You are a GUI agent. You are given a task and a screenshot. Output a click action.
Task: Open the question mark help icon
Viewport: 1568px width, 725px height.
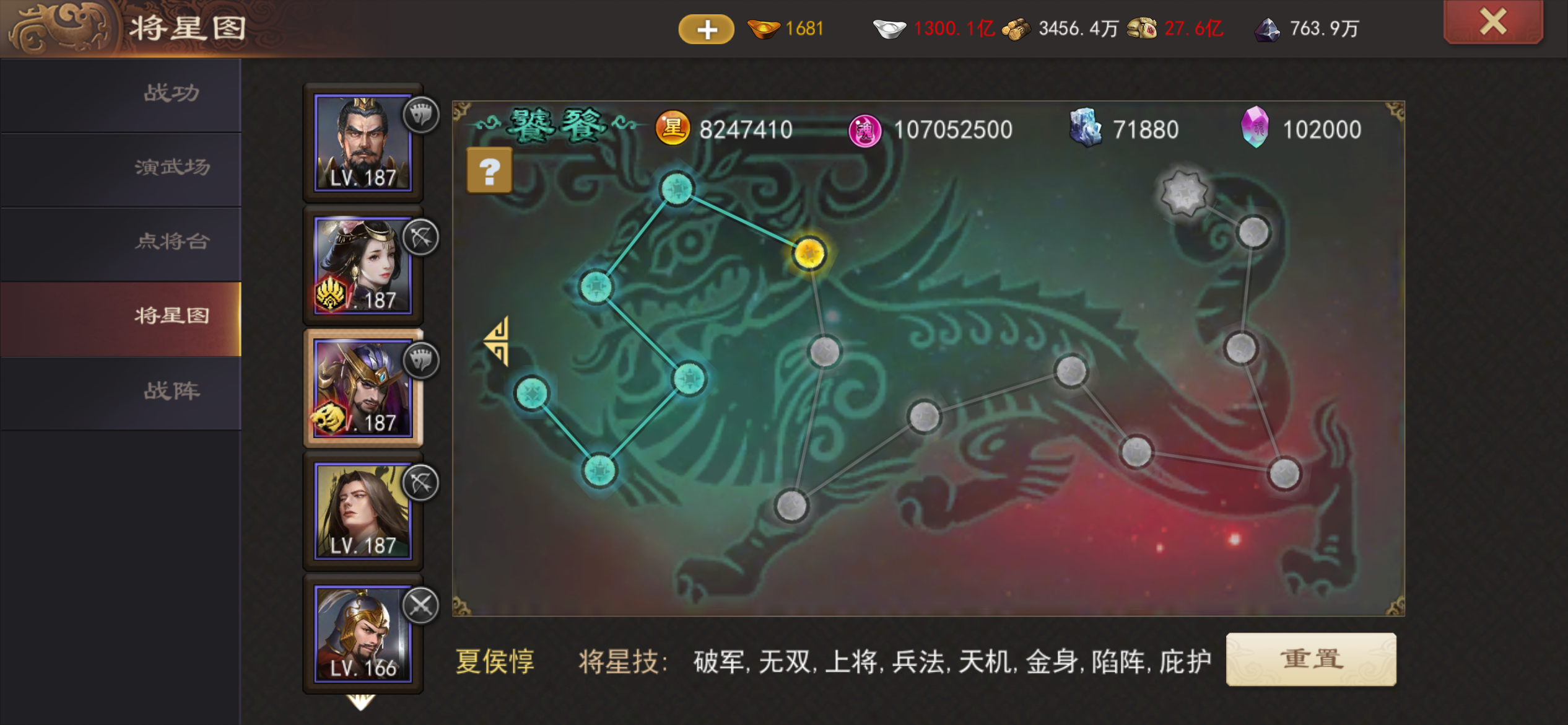(x=489, y=170)
